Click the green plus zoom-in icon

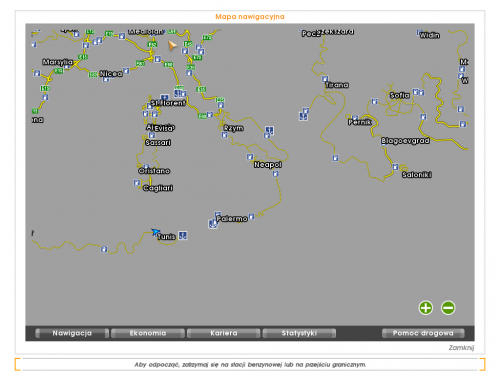pos(426,308)
